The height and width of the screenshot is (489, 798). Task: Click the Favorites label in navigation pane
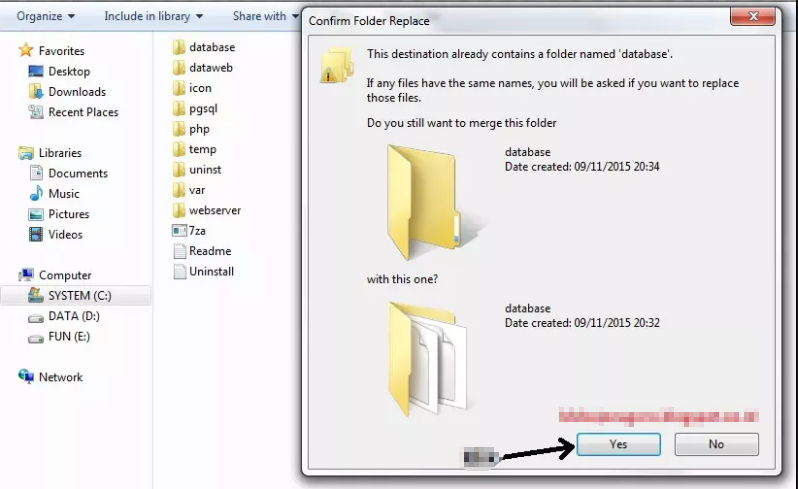[62, 51]
